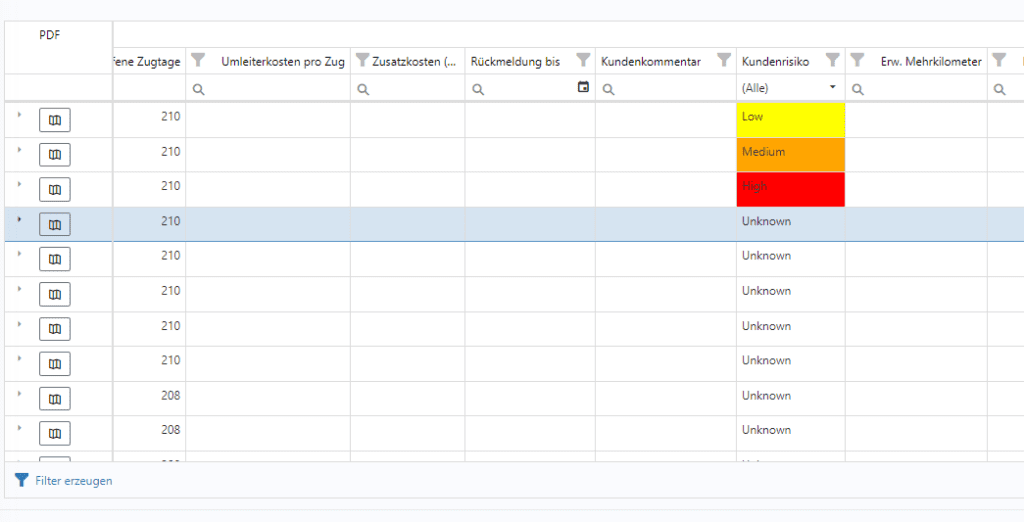
Task: Sort by Kundenkommentar column header
Action: point(650,62)
